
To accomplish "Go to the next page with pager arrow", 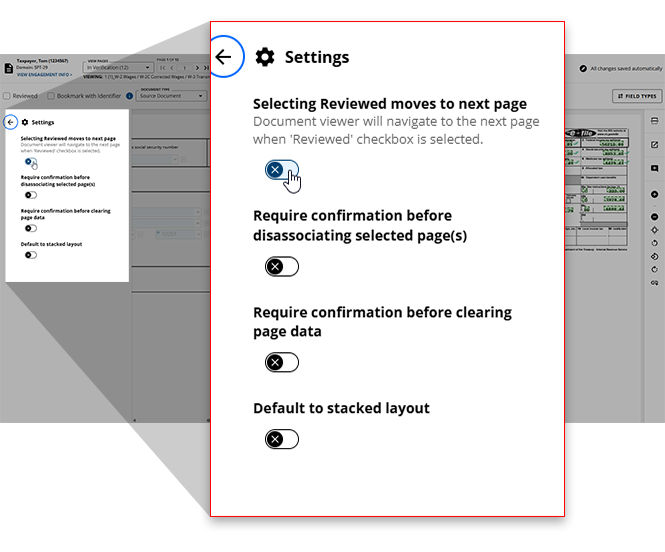I will tap(197, 68).
